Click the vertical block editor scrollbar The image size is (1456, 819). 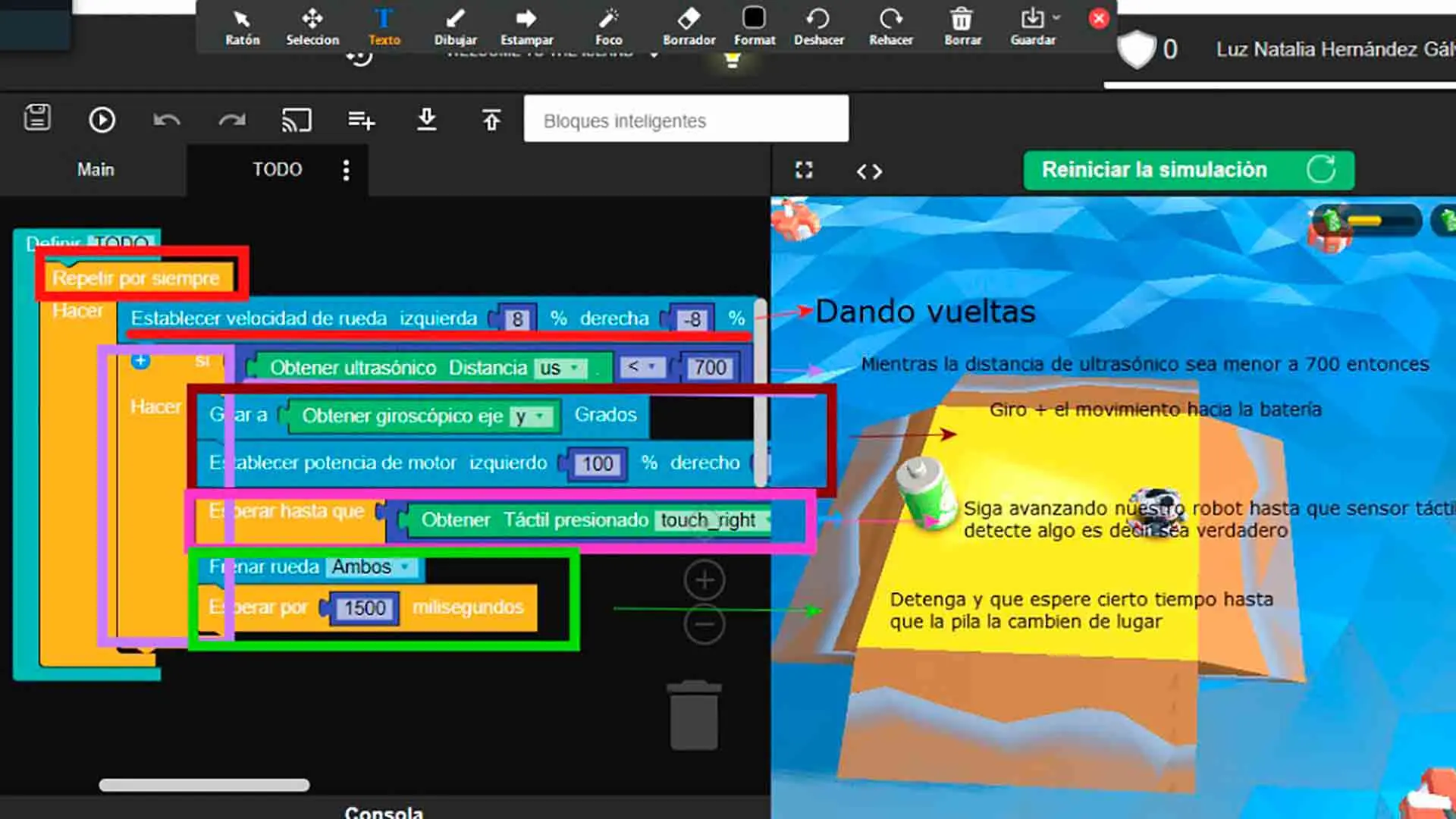[761, 393]
